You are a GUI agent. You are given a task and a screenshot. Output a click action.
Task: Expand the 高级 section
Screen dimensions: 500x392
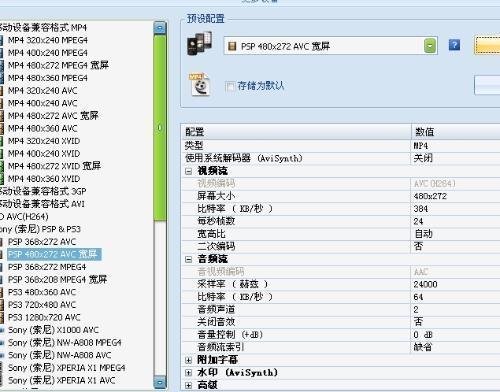(189, 386)
